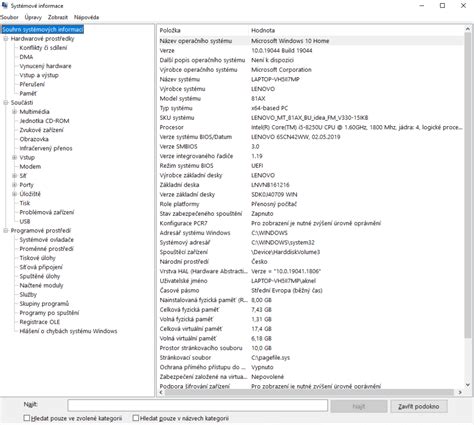This screenshot has height=425, width=474.
Task: Click the Najít text input field
Action: (x=198, y=406)
